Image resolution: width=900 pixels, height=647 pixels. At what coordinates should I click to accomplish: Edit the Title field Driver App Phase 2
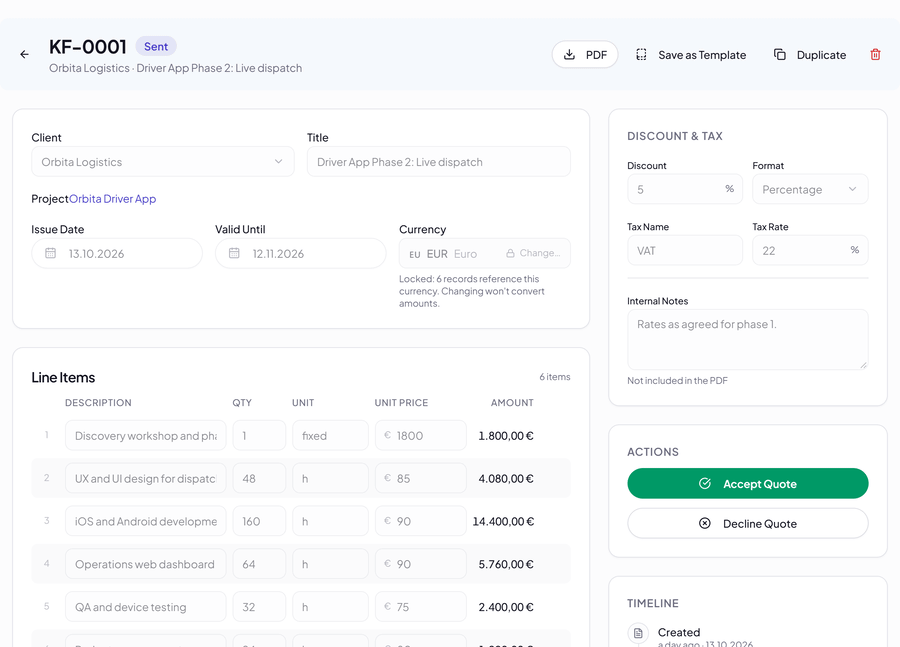[x=439, y=162]
